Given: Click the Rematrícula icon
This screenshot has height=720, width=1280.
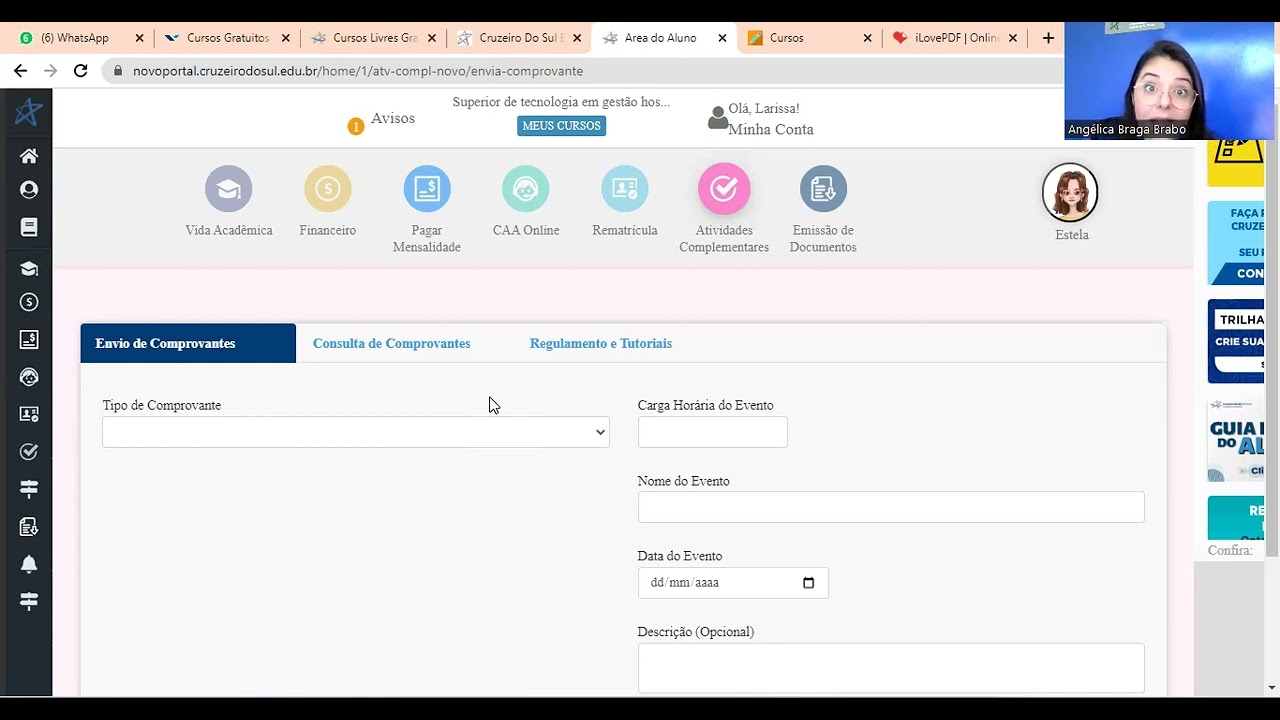Looking at the screenshot, I should (x=625, y=189).
